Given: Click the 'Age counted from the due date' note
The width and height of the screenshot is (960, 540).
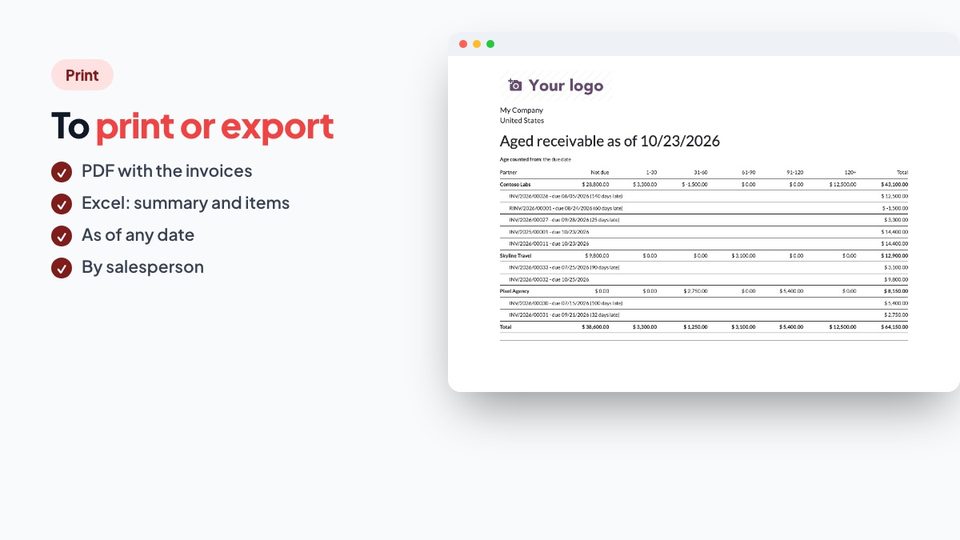Looking at the screenshot, I should tap(535, 159).
